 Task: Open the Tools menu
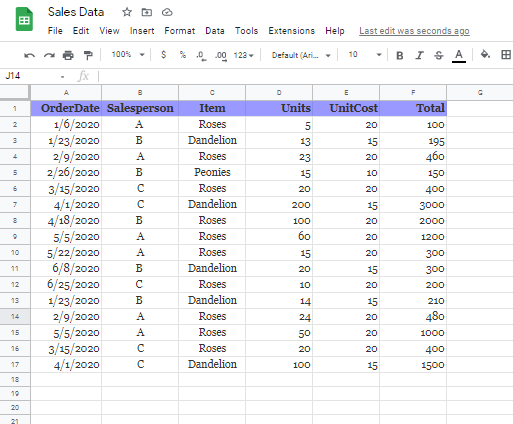(x=246, y=31)
